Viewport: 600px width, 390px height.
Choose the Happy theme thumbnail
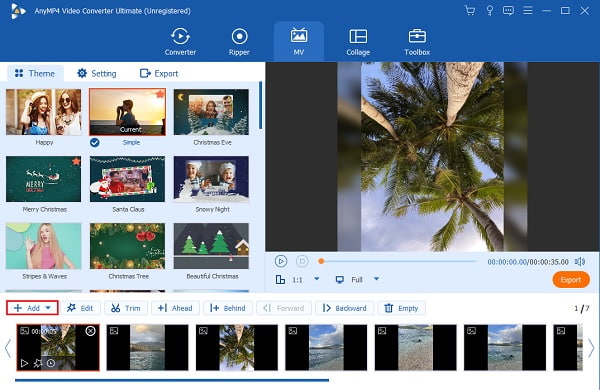click(44, 112)
